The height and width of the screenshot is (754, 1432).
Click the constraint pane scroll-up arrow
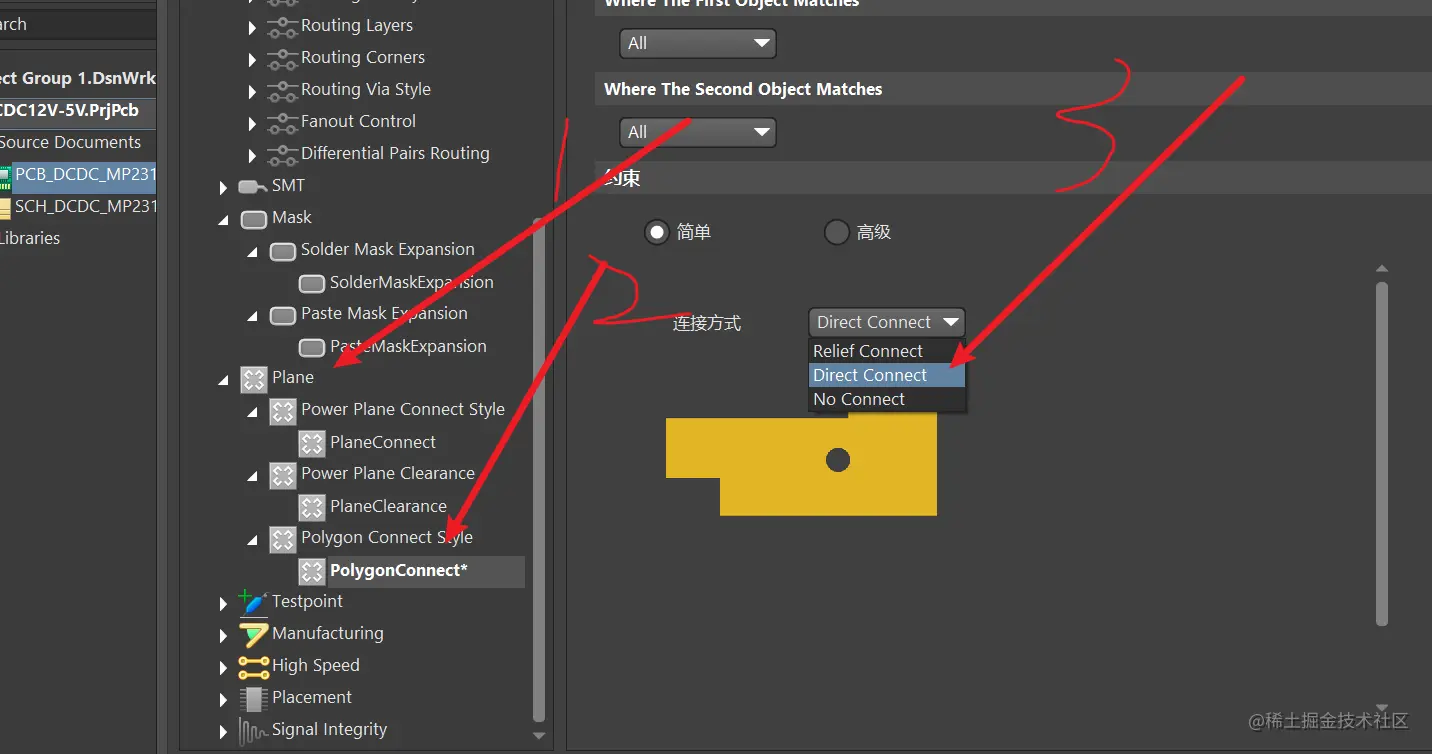click(x=1382, y=269)
